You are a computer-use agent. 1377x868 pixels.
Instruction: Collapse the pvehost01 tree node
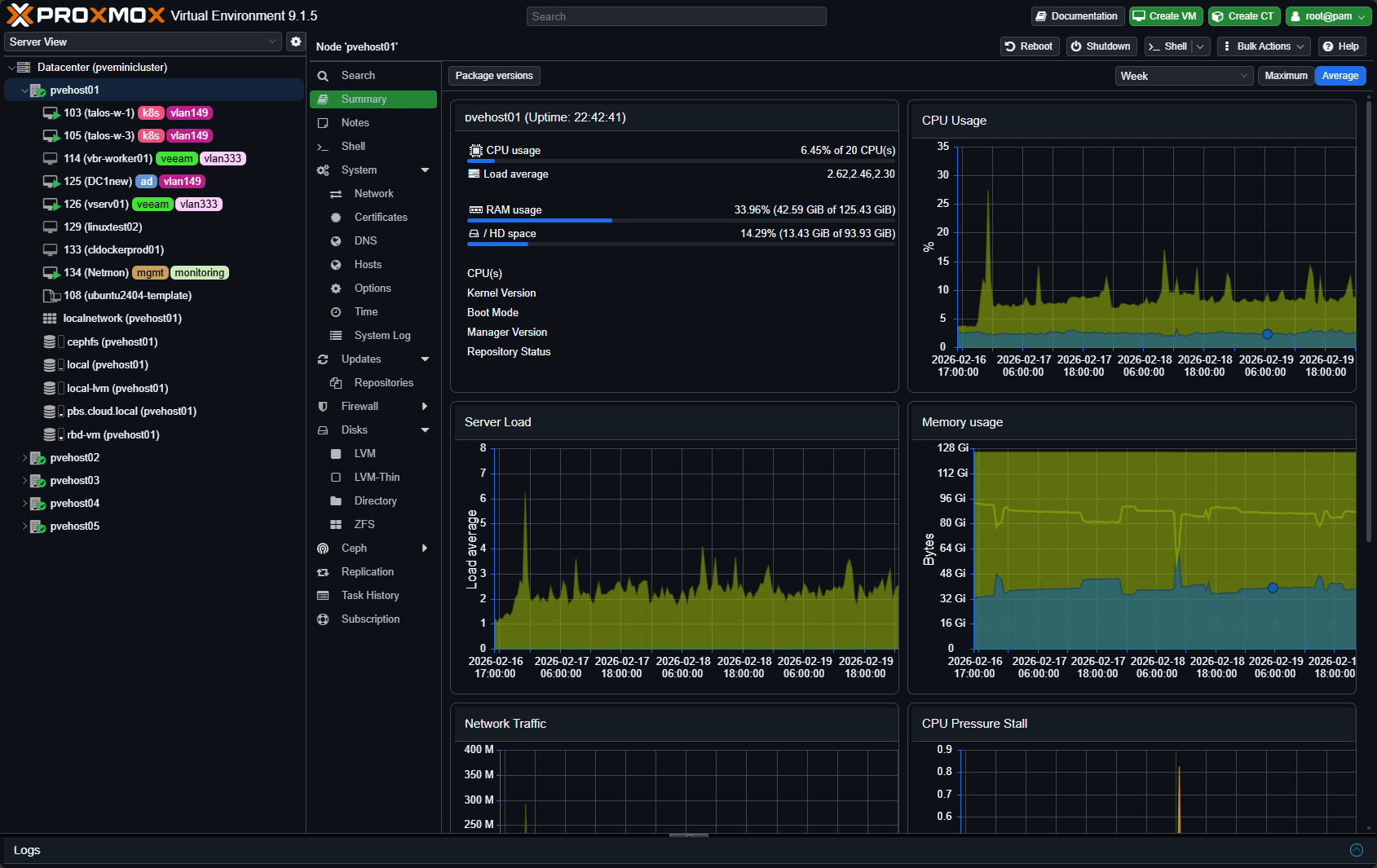click(24, 90)
